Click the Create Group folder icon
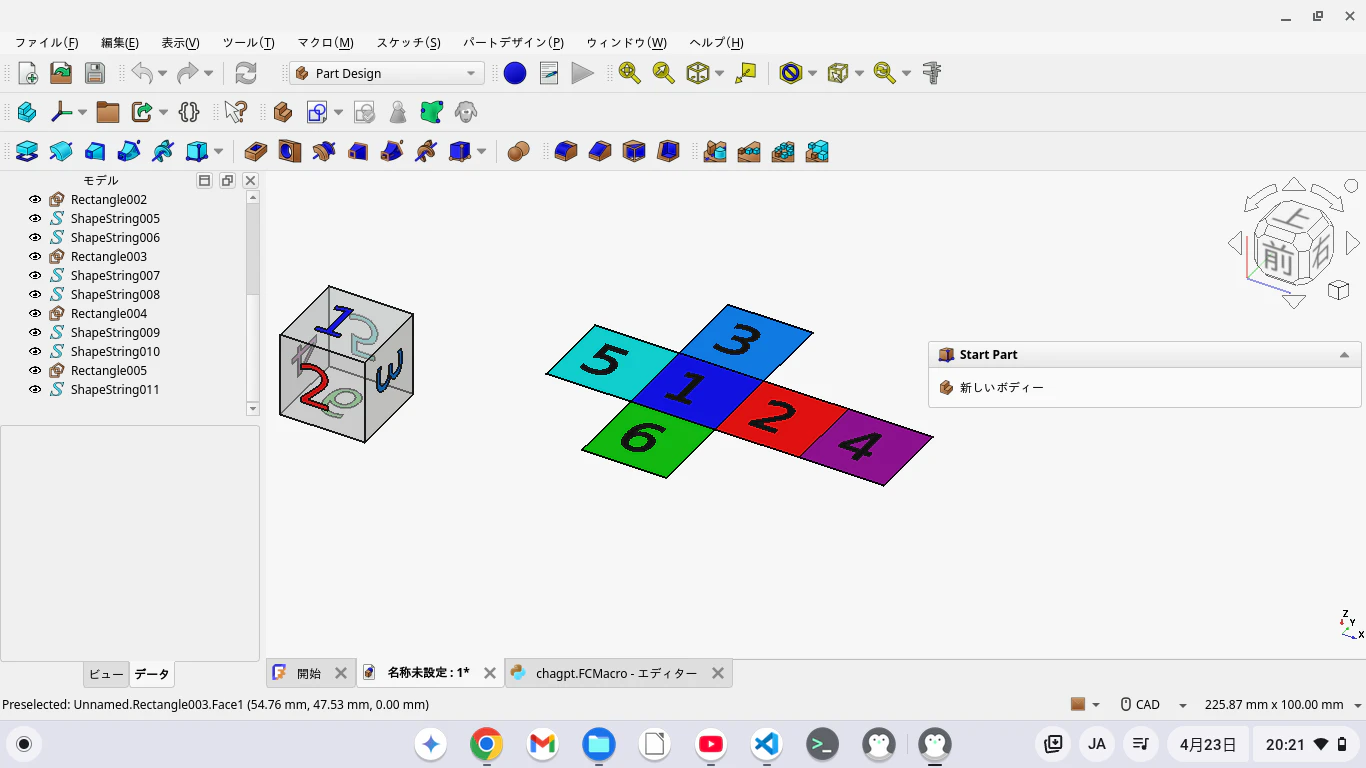The height and width of the screenshot is (768, 1366). (108, 112)
